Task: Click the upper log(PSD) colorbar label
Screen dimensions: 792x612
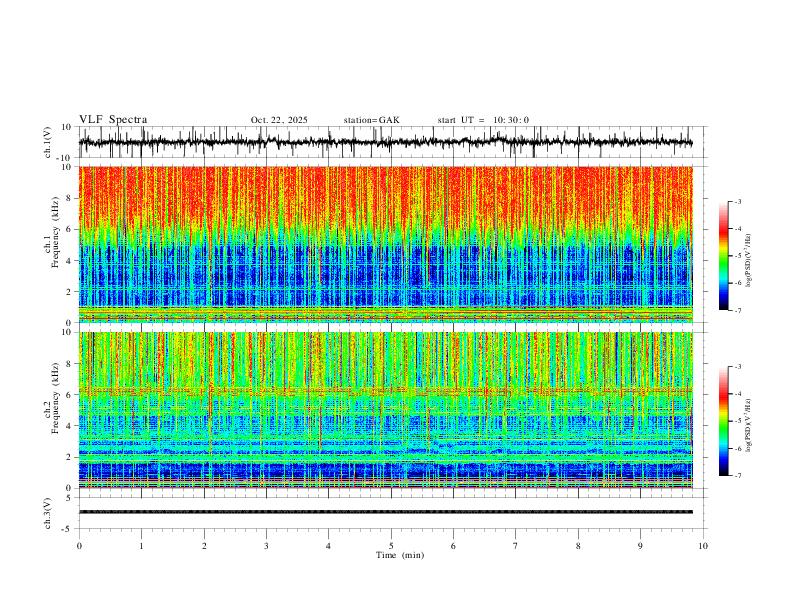Action: (x=749, y=261)
